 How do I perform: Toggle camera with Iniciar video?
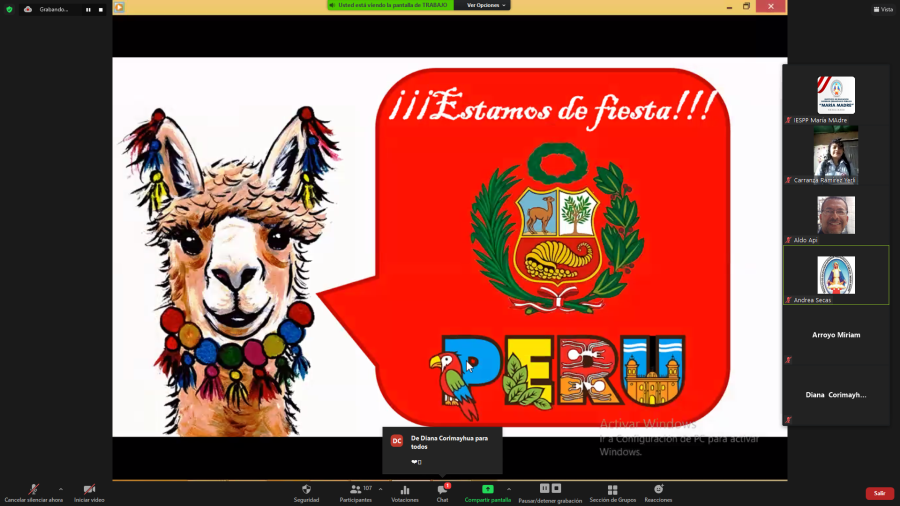(x=89, y=490)
